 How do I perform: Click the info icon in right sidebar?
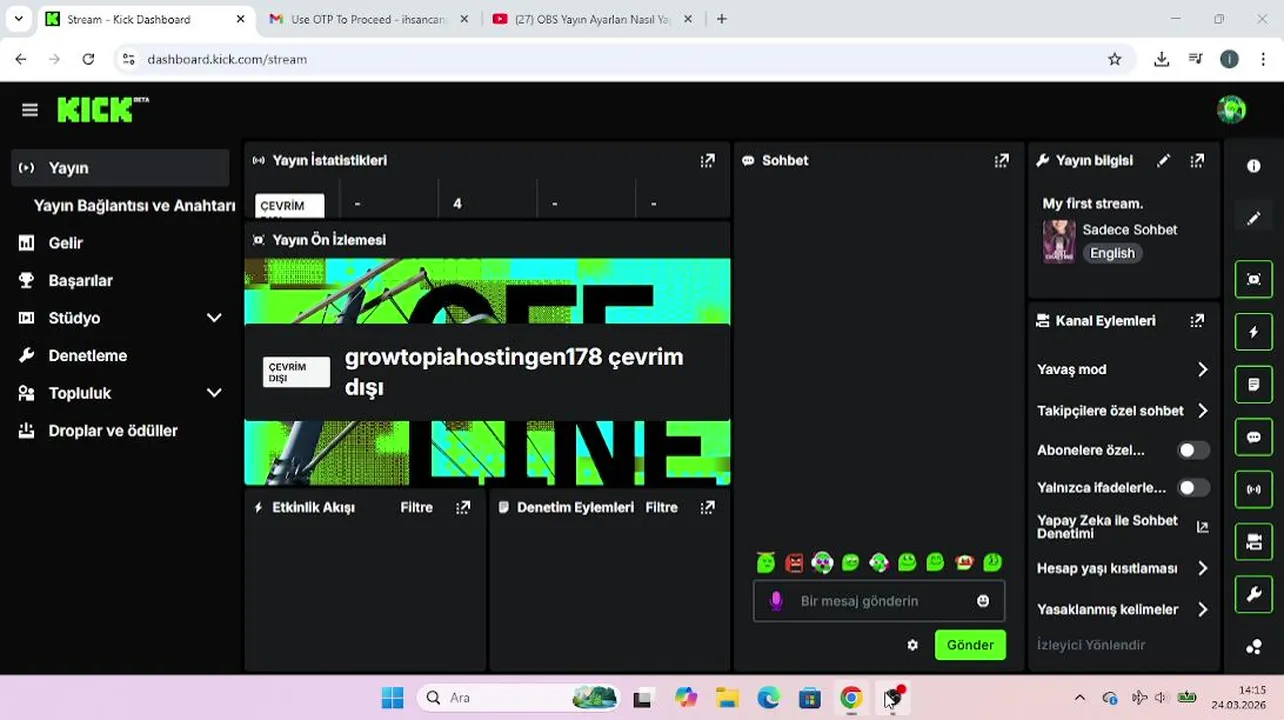pyautogui.click(x=1253, y=166)
